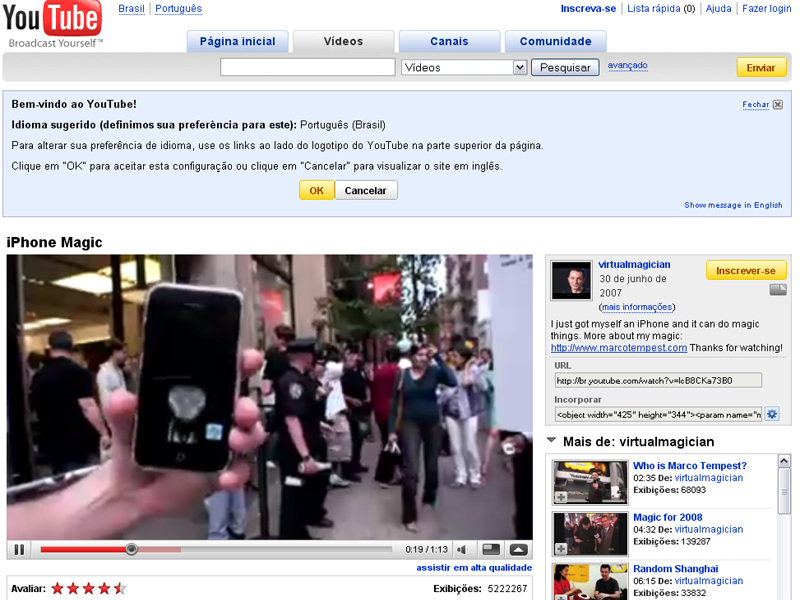
Task: Open the search type dropdown showing Vídeos
Action: pos(464,67)
